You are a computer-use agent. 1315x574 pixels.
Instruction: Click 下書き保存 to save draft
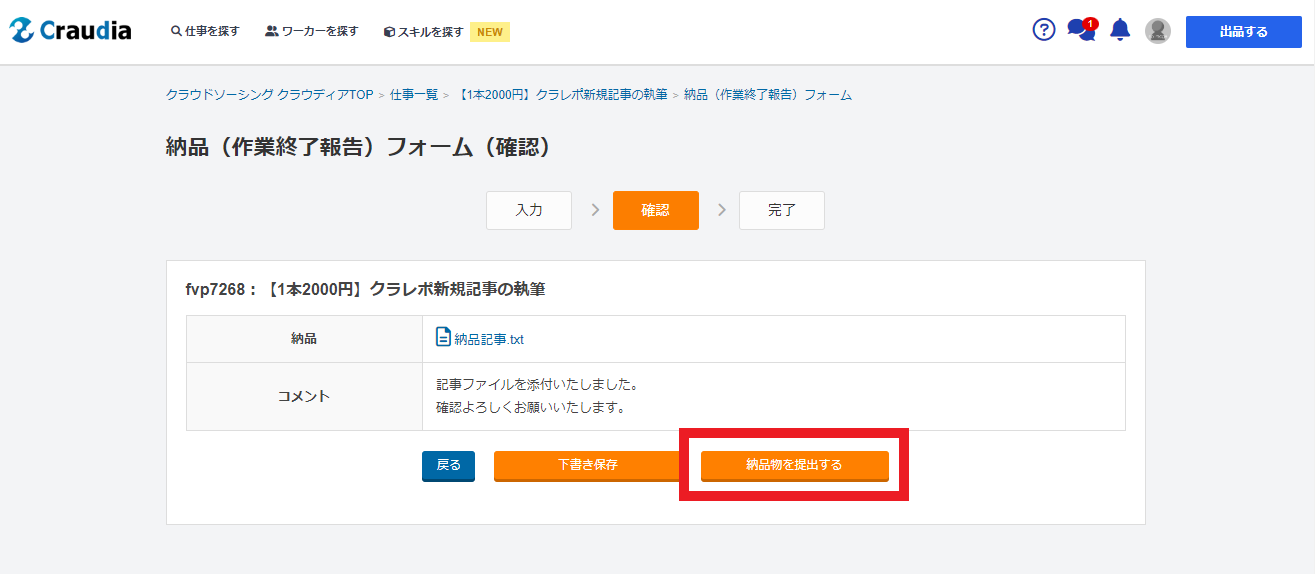[x=587, y=465]
